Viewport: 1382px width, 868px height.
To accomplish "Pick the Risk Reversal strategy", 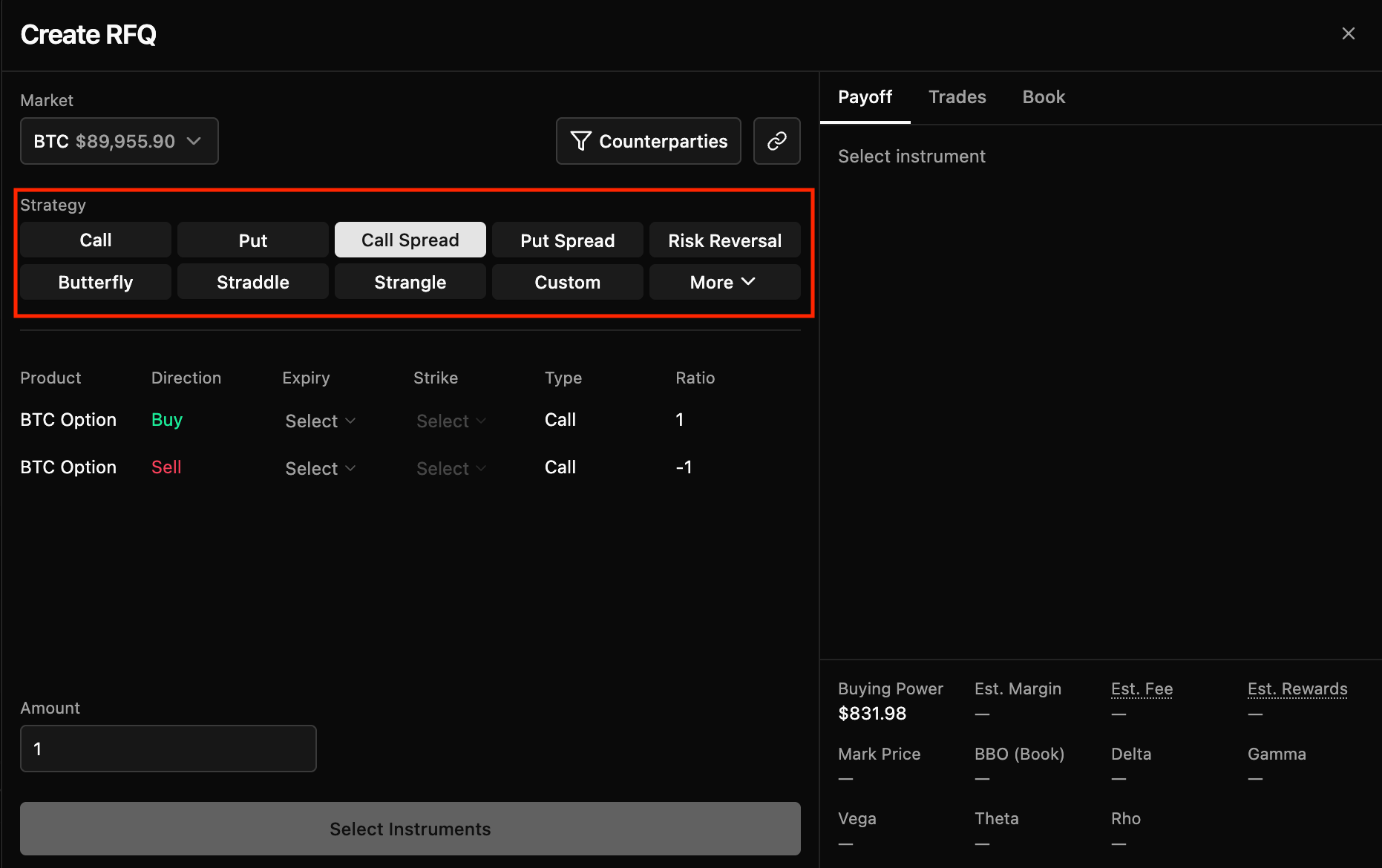I will pos(724,240).
